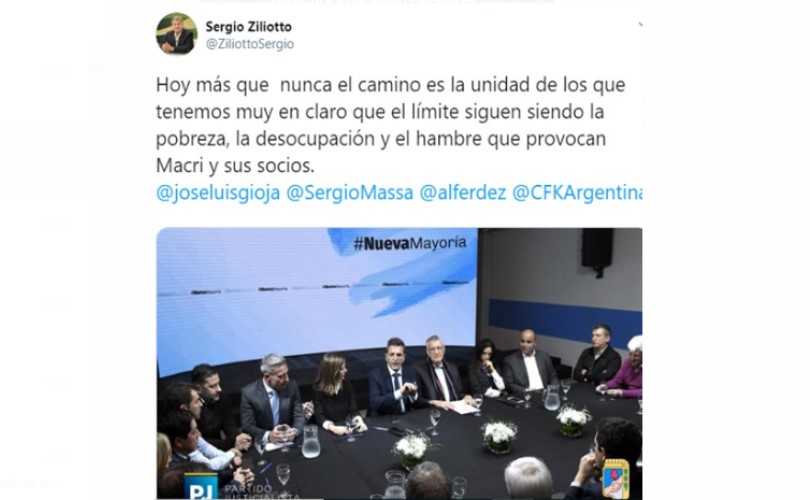
Task: Follow the @alferdez mention link
Action: pyautogui.click(x=463, y=193)
